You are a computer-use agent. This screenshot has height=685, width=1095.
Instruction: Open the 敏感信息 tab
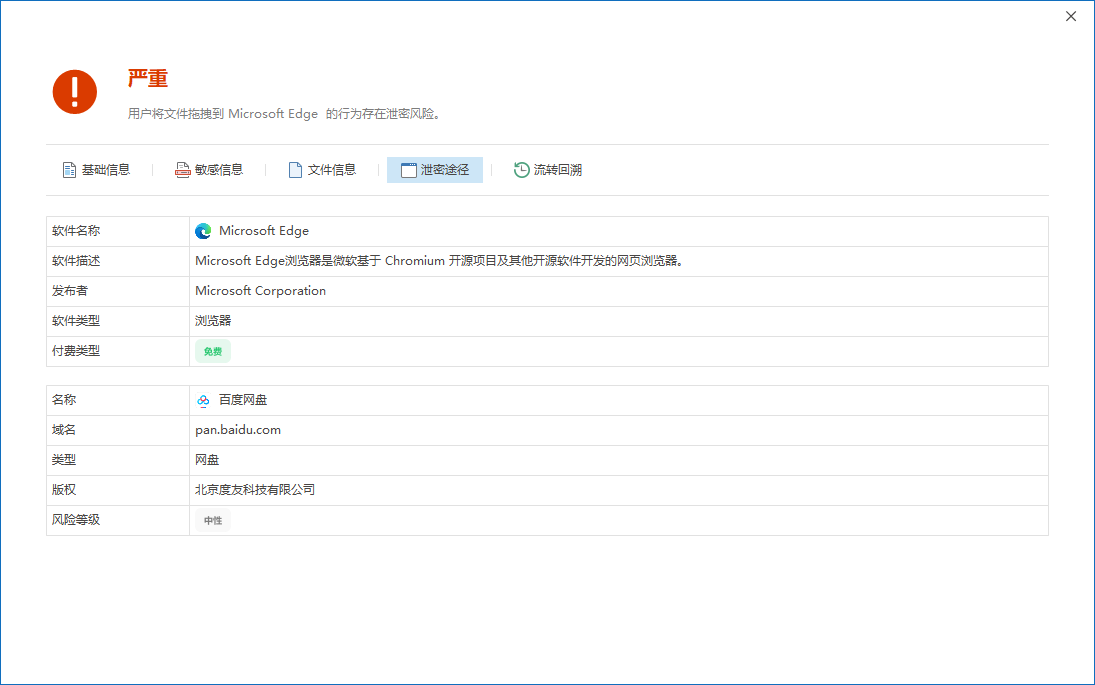coord(219,170)
